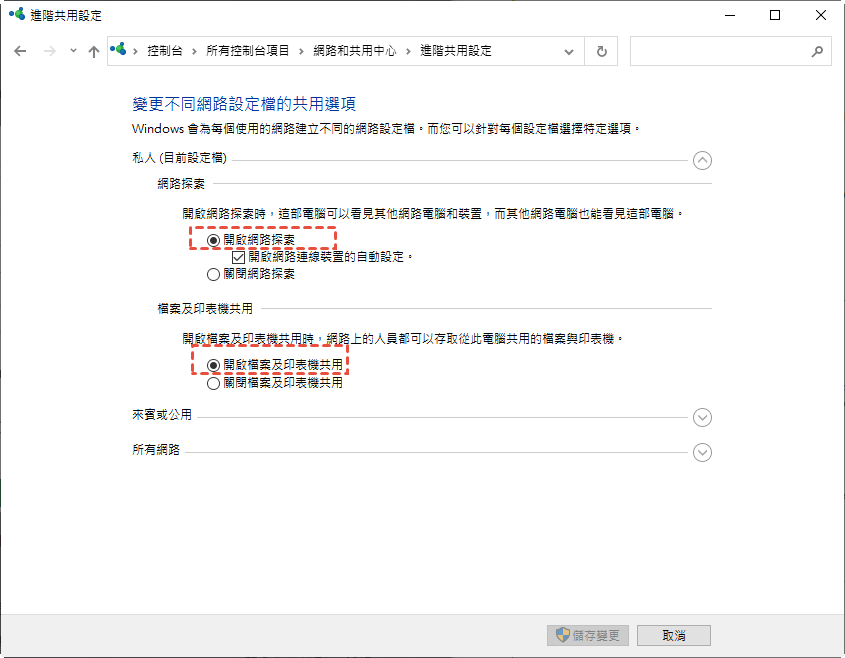Click the 變更不同網路設定檔的共用選項 heading
The image size is (845, 658).
[244, 104]
